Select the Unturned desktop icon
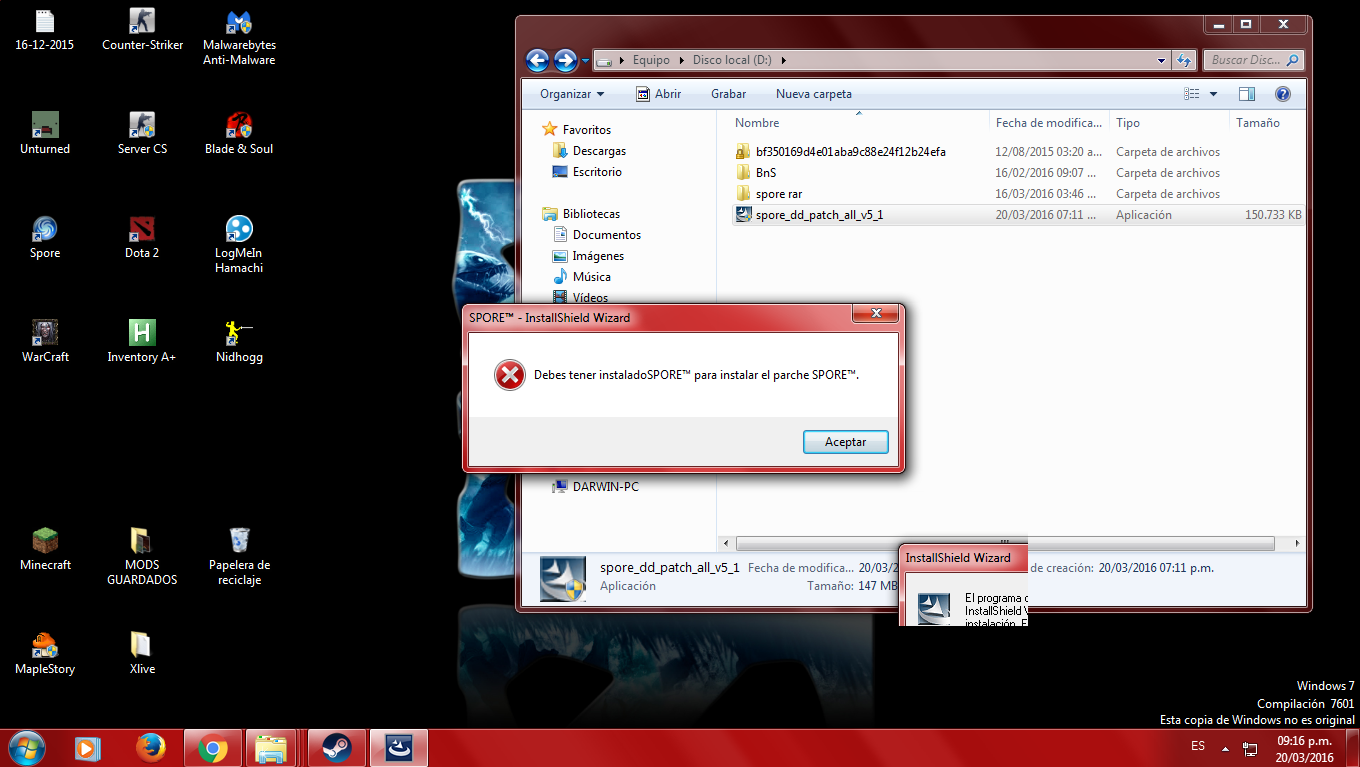Viewport: 1360px width, 767px height. tap(45, 133)
